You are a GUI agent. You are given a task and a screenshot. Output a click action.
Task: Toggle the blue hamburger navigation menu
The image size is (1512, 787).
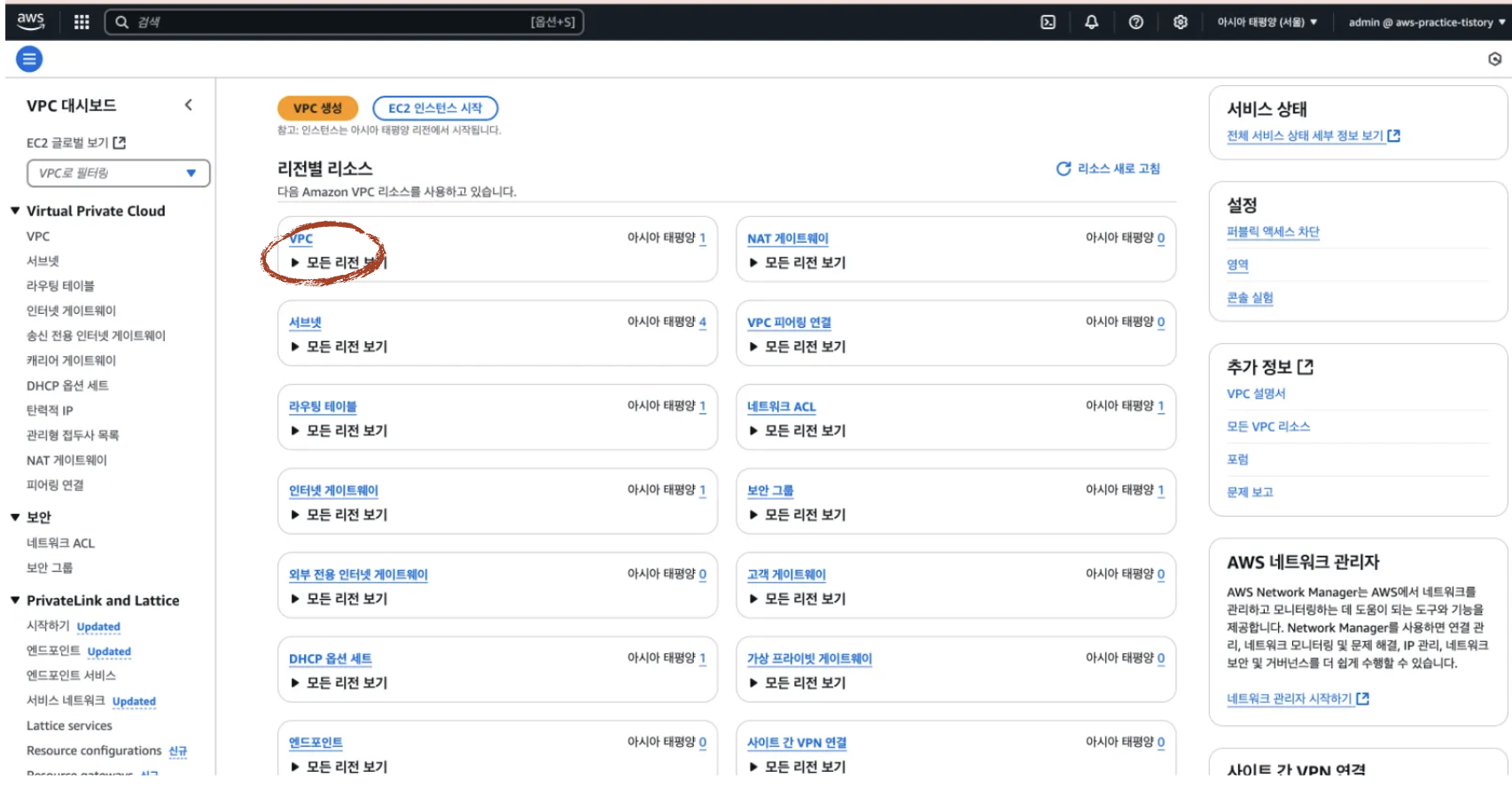(x=29, y=59)
